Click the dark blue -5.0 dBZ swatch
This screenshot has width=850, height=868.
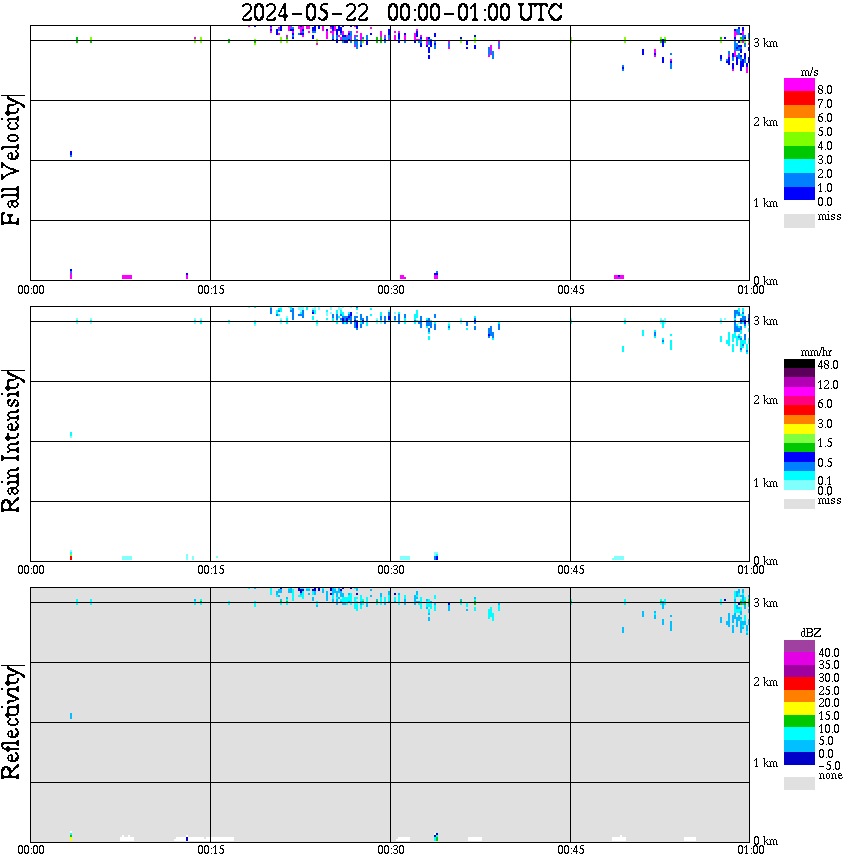799,758
